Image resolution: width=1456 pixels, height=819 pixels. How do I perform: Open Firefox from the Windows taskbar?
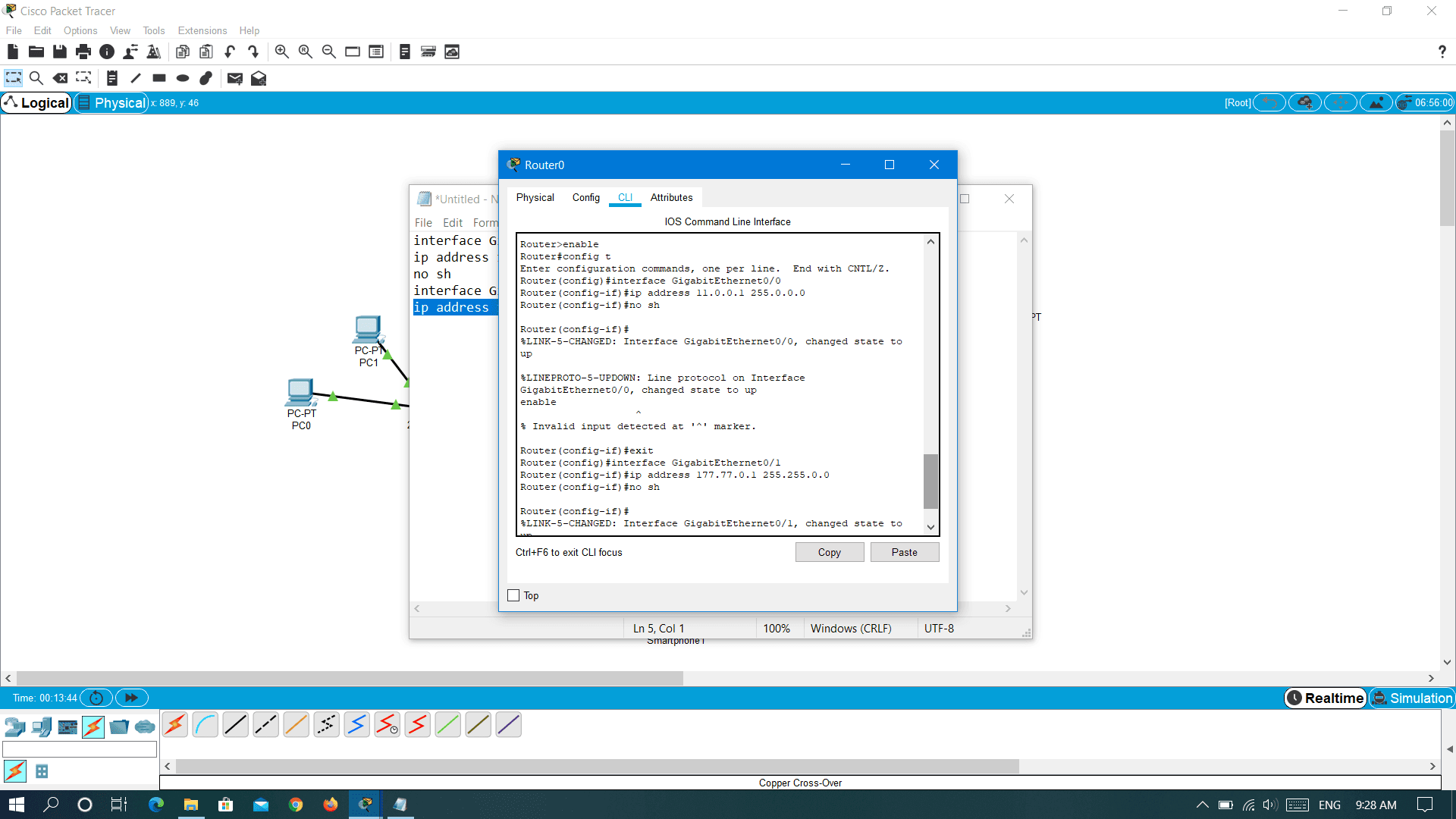[331, 805]
